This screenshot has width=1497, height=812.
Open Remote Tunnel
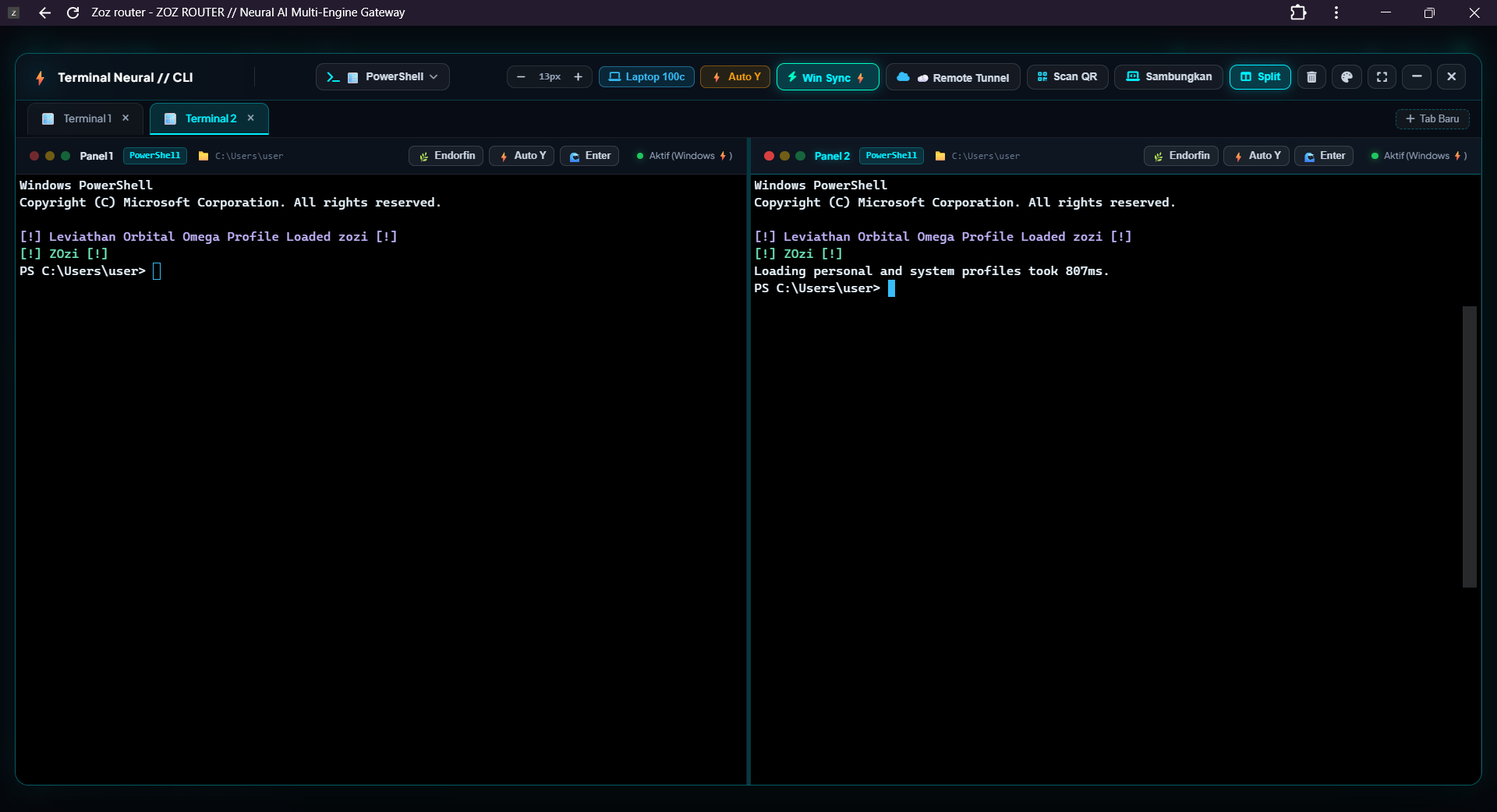(x=953, y=77)
